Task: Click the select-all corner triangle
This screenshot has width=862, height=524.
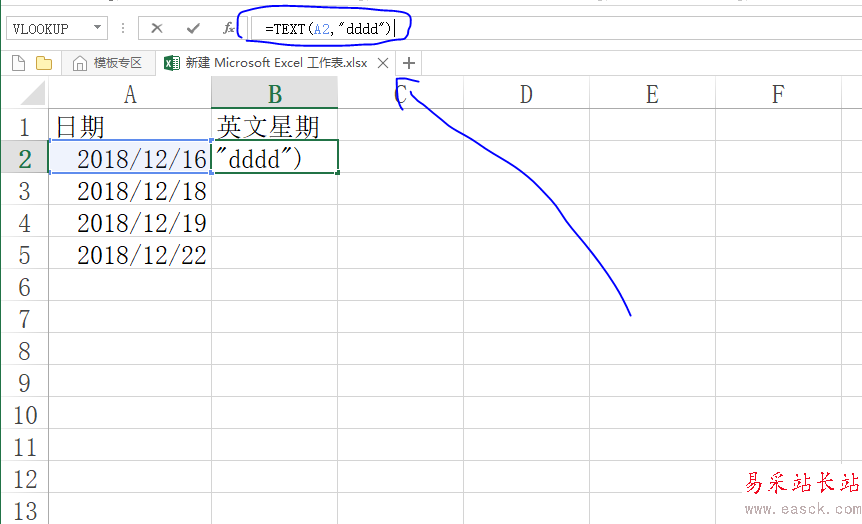Action: click(32, 93)
